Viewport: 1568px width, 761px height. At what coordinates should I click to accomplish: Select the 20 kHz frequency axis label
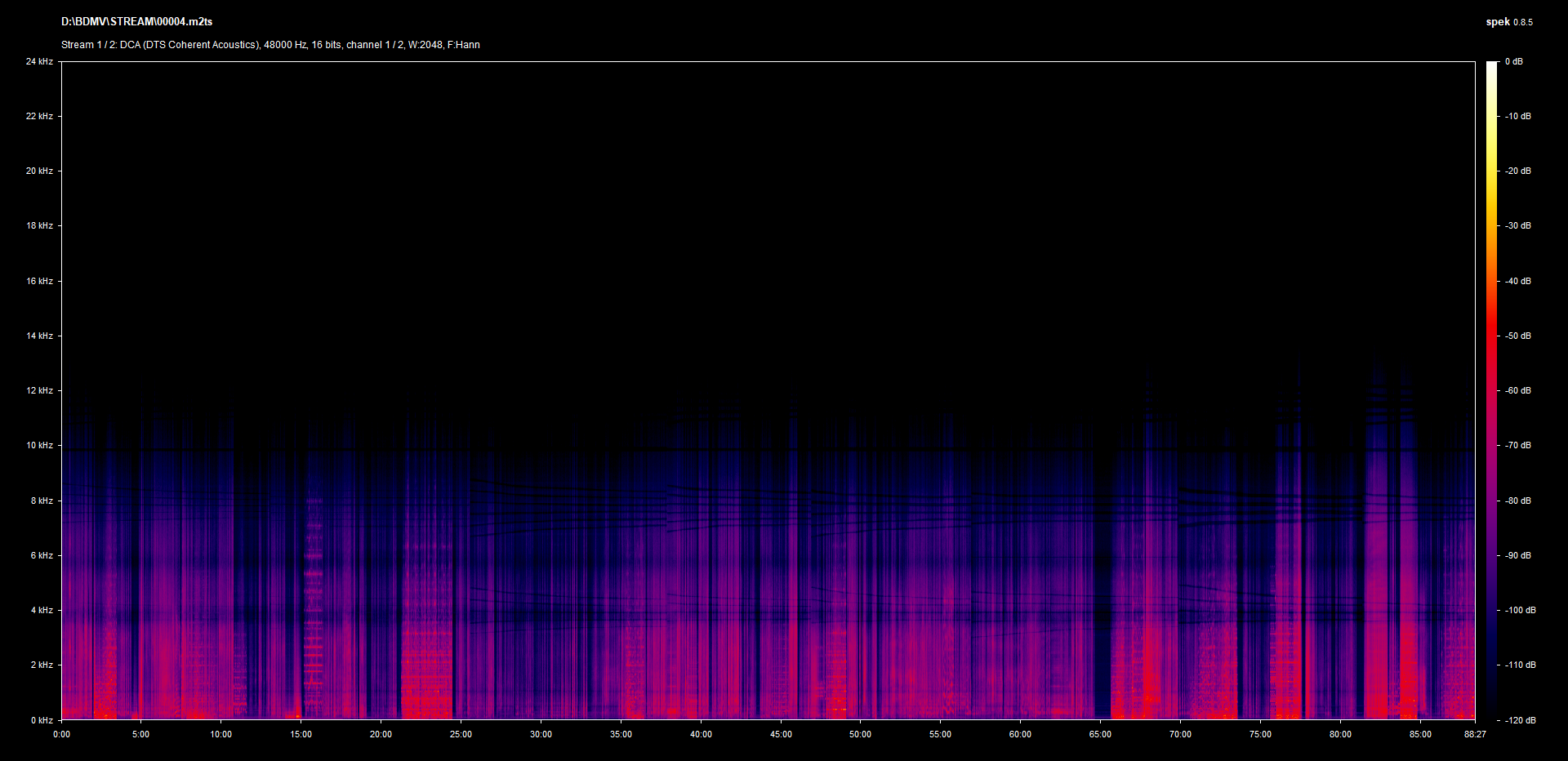pos(39,171)
